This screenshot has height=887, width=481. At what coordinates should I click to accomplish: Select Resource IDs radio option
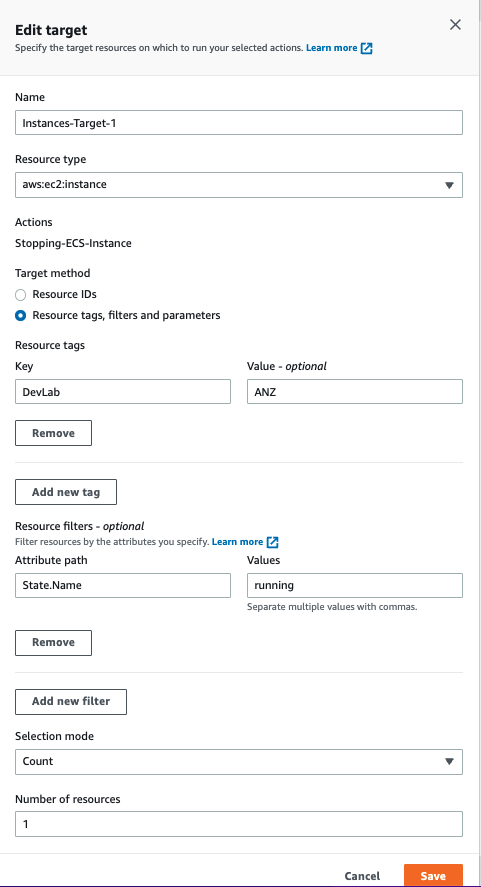20,295
